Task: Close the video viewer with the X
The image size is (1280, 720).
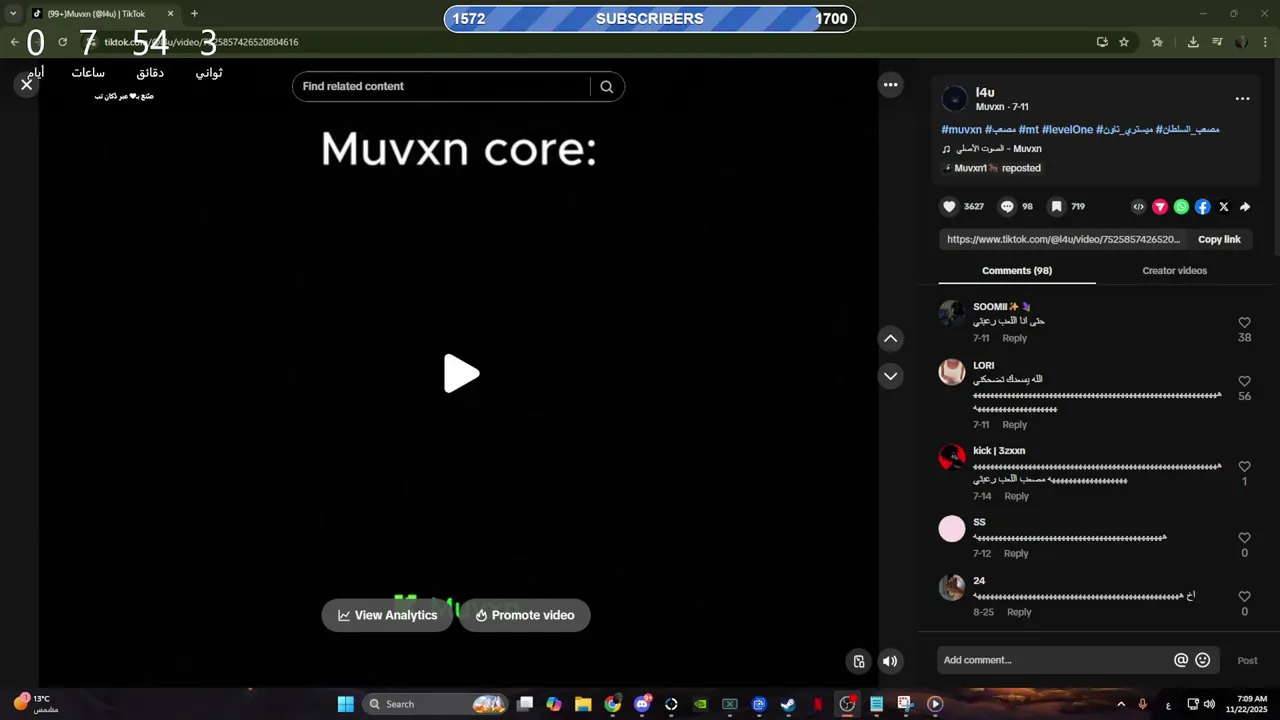Action: 27,85
